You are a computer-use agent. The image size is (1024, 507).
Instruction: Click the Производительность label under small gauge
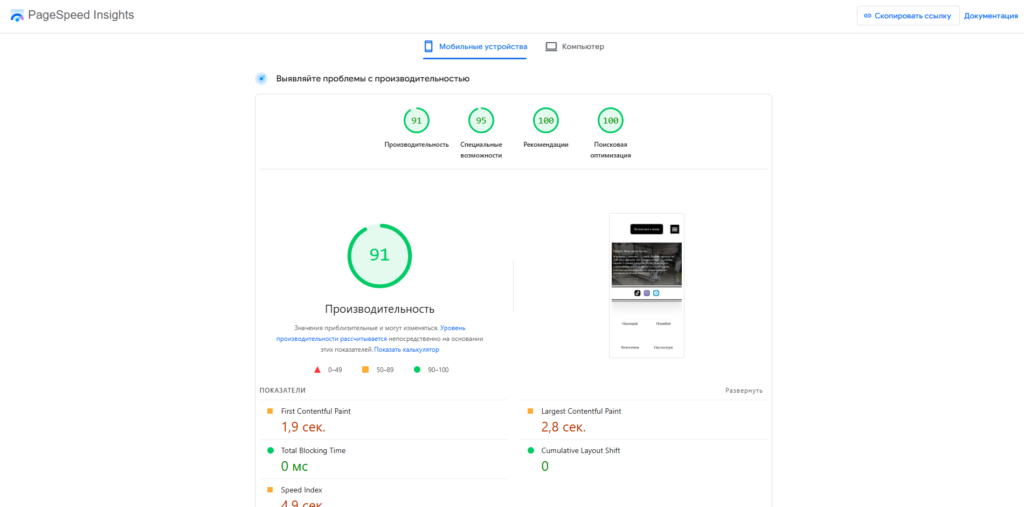pyautogui.click(x=417, y=144)
